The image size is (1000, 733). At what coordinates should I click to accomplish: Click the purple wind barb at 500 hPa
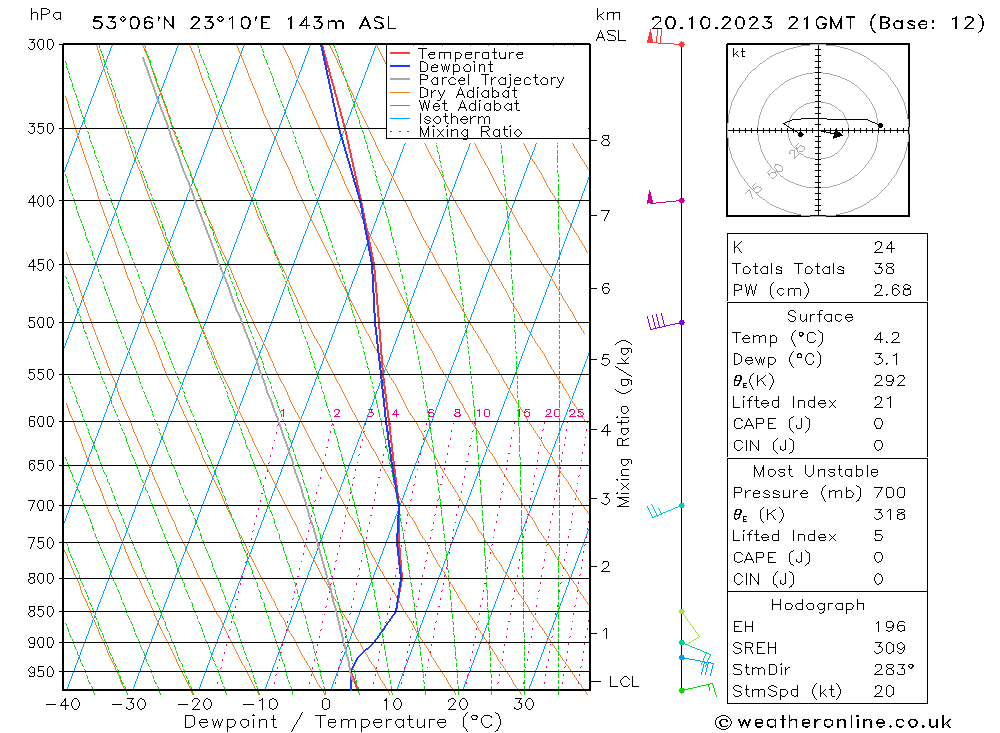(x=665, y=321)
